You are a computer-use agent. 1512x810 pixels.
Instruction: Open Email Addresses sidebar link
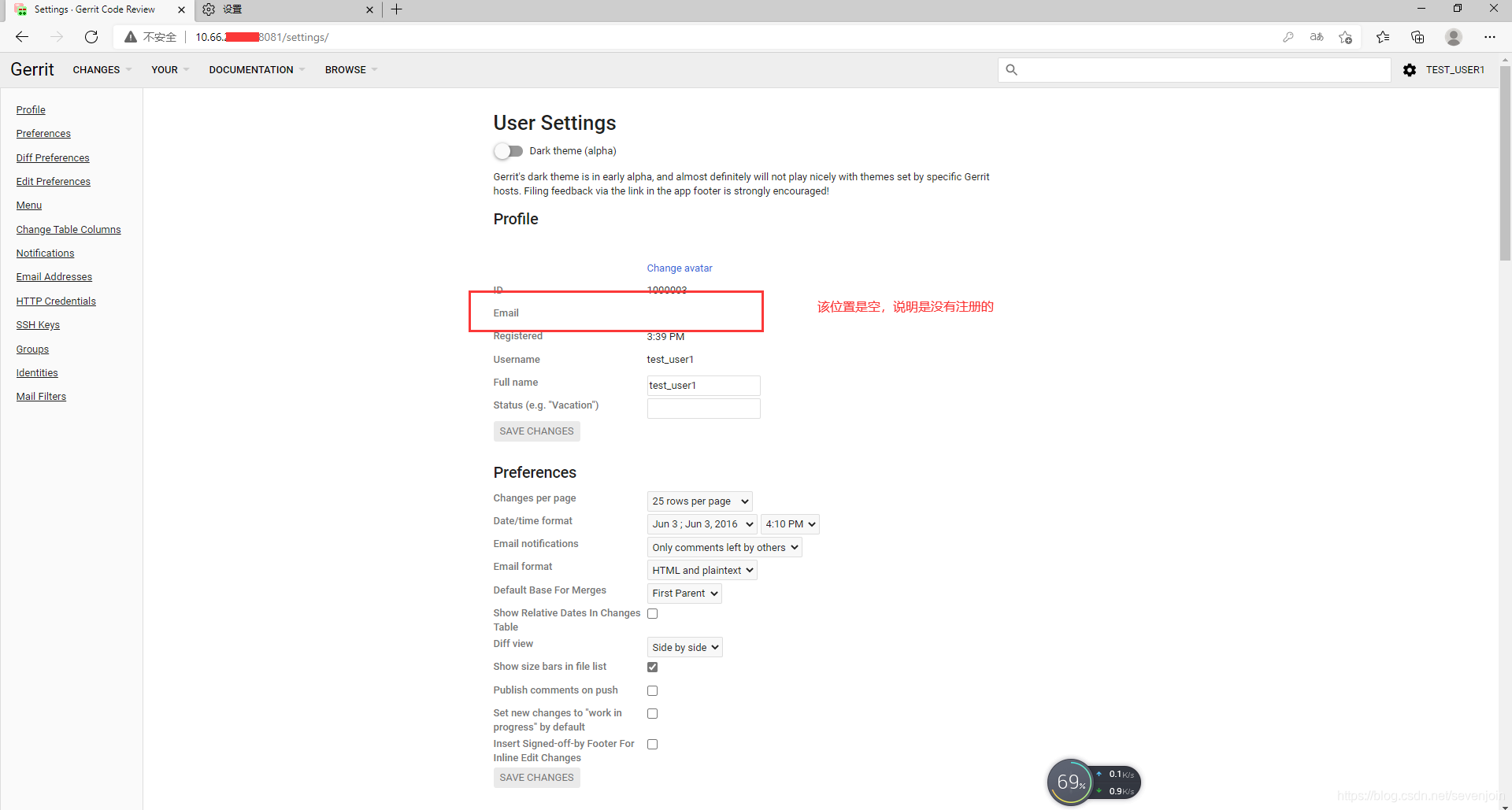(54, 277)
